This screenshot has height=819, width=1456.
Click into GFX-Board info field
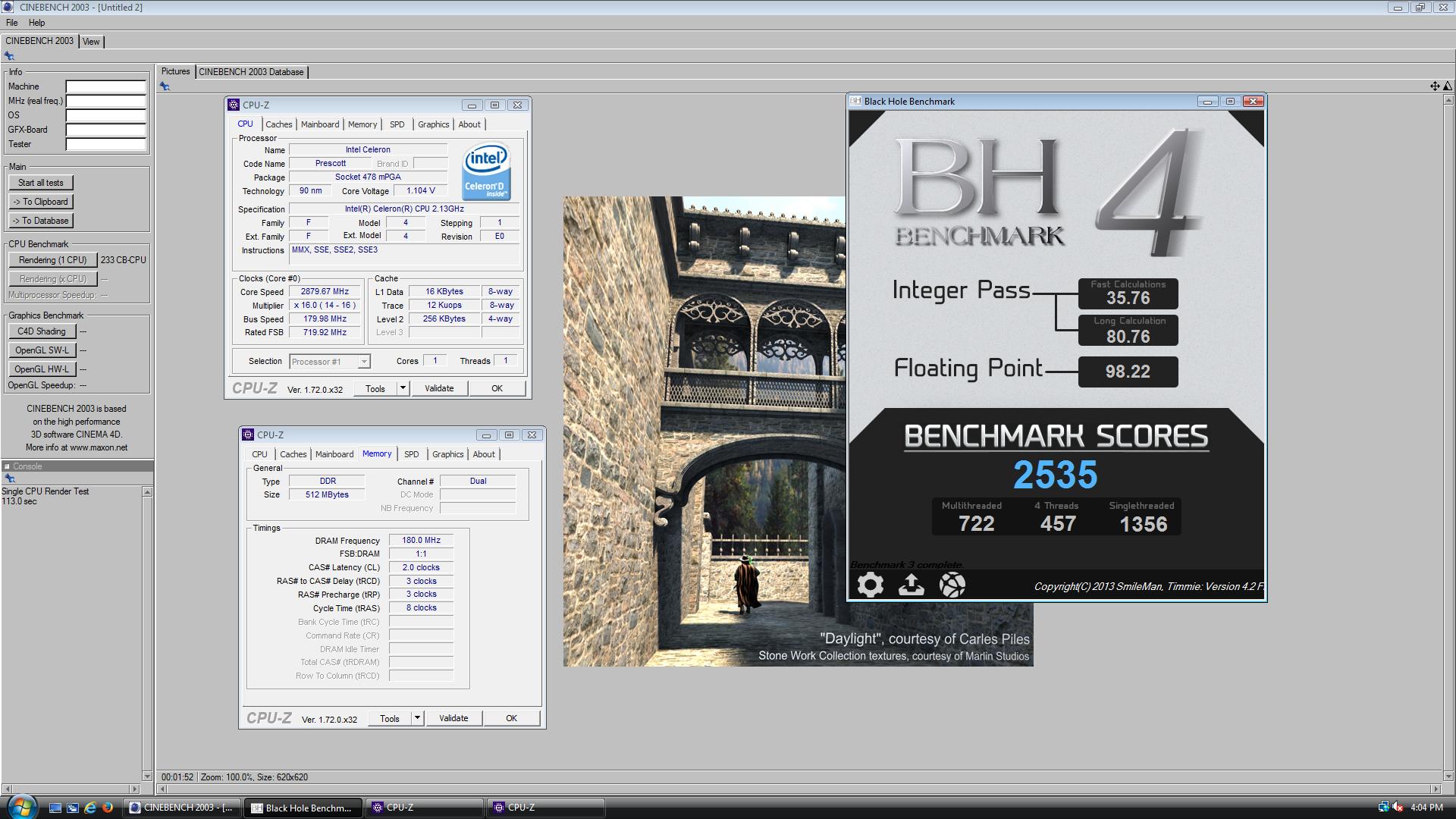[105, 130]
